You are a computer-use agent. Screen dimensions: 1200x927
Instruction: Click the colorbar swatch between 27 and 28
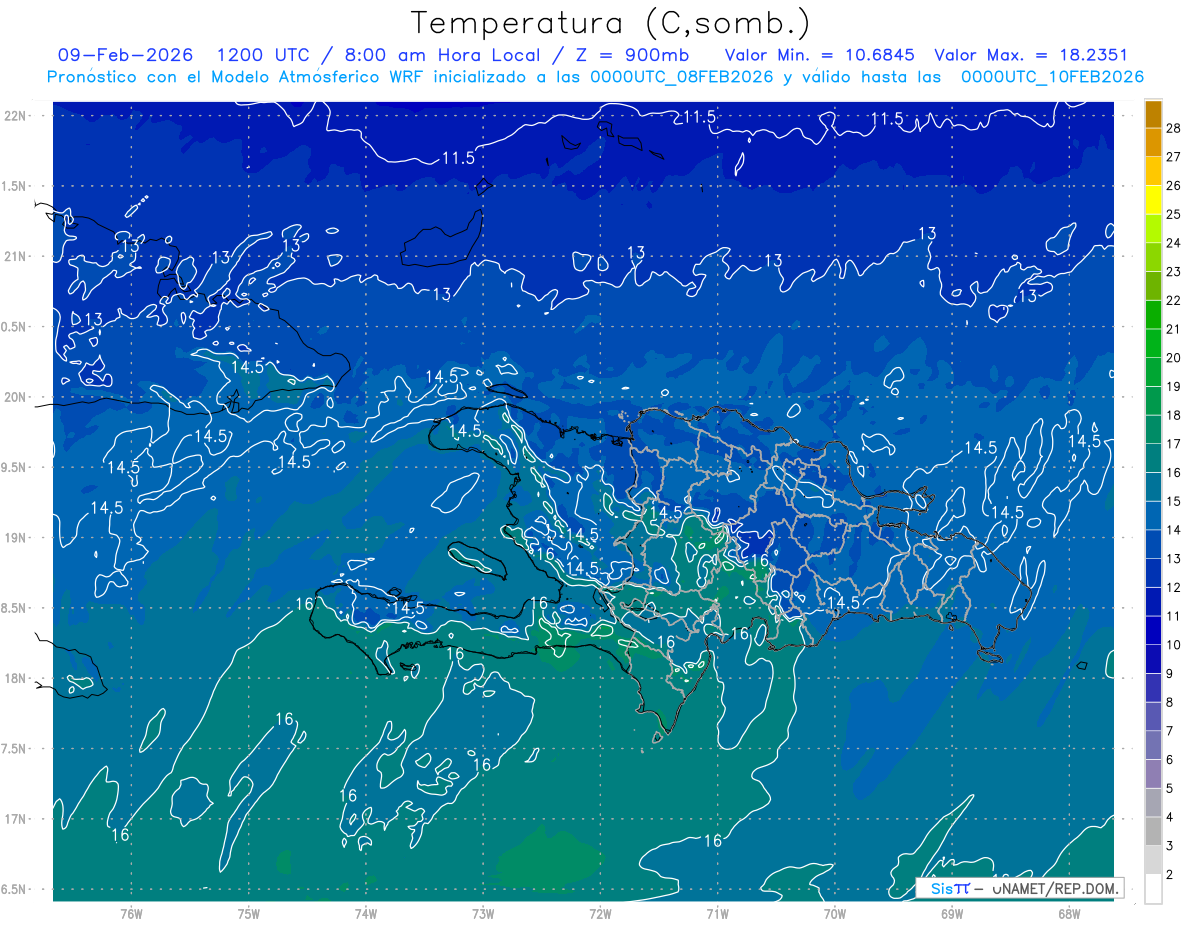(1154, 142)
